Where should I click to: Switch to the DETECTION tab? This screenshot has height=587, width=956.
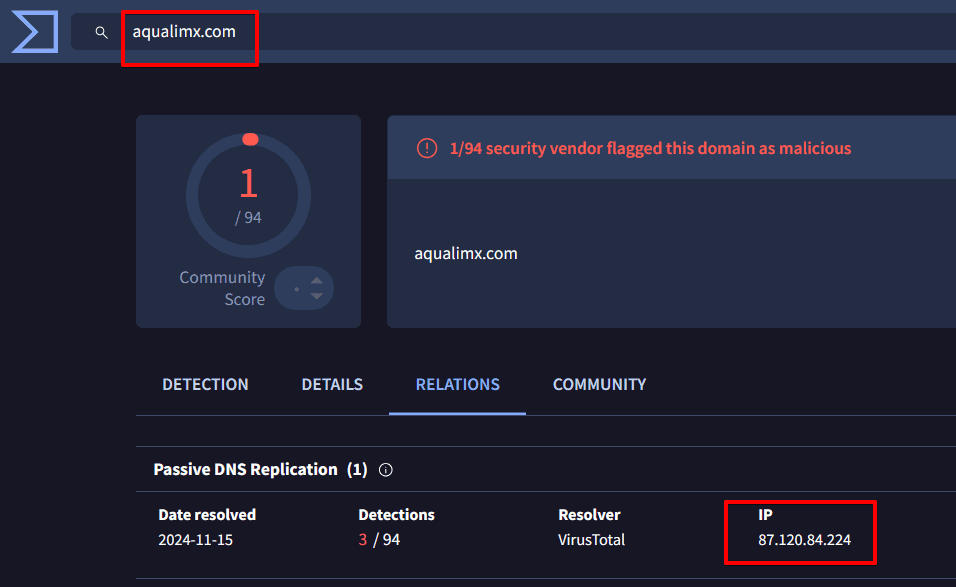click(205, 385)
